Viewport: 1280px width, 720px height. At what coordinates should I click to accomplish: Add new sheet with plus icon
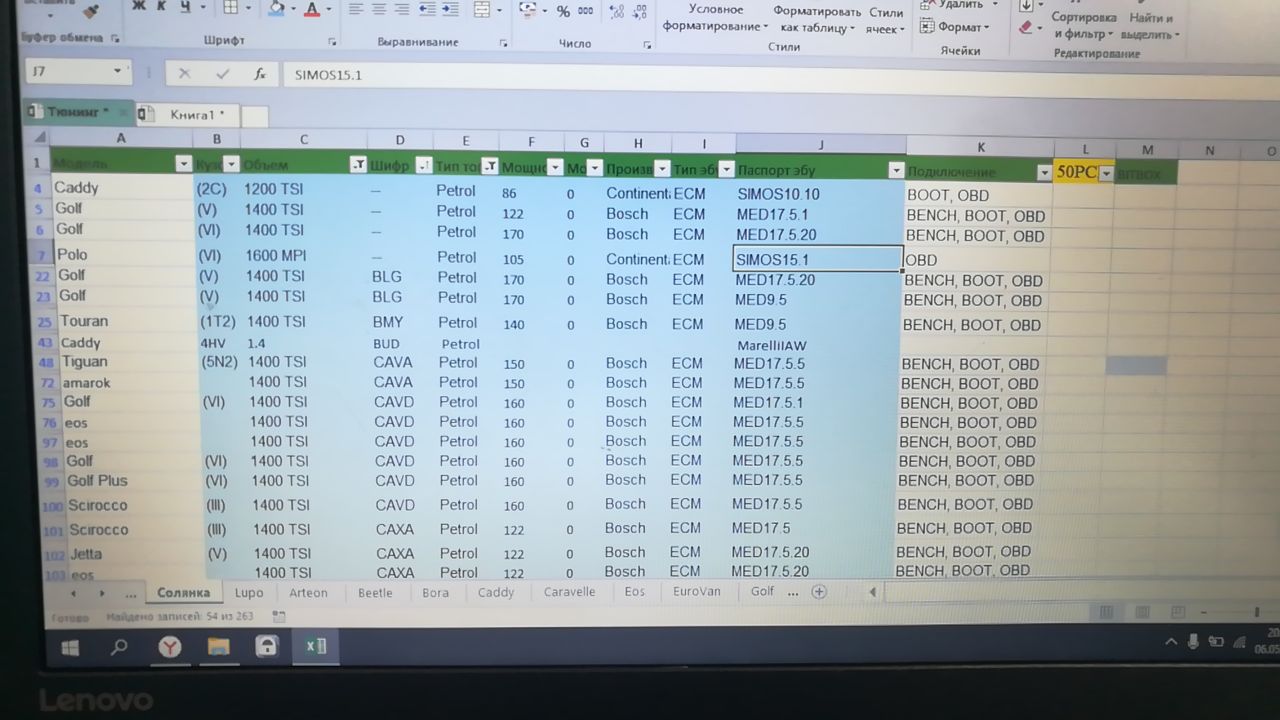tap(819, 592)
